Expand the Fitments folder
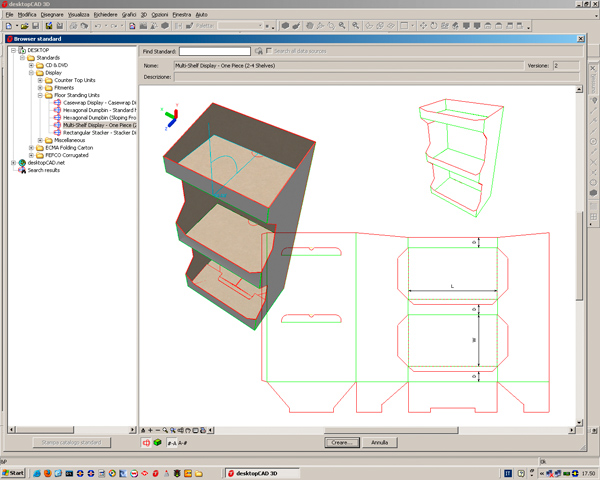The image size is (600, 480). (40, 88)
